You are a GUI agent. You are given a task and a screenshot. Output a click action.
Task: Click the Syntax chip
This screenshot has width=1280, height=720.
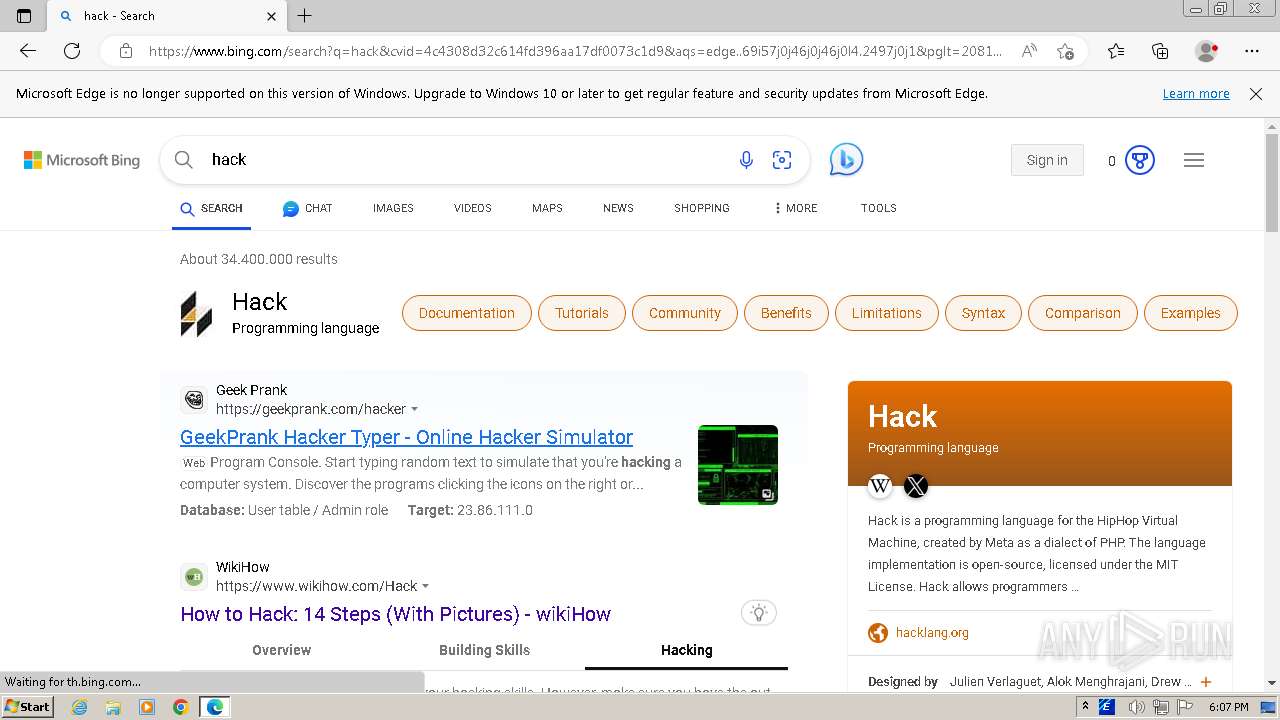[x=984, y=313]
